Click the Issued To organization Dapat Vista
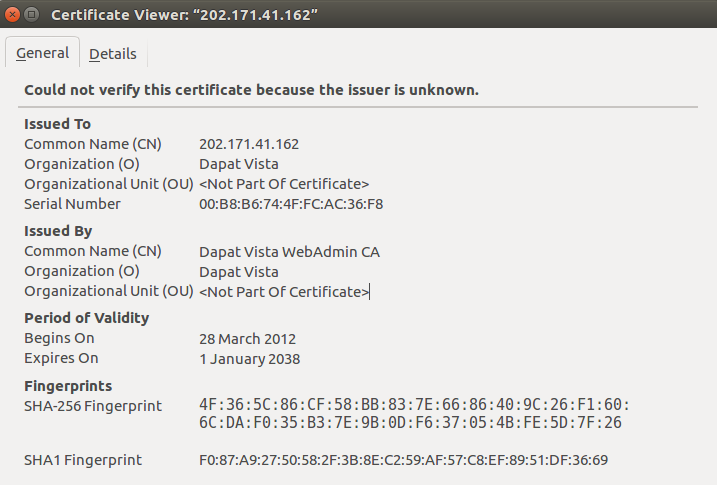Image resolution: width=717 pixels, height=485 pixels. [x=238, y=164]
